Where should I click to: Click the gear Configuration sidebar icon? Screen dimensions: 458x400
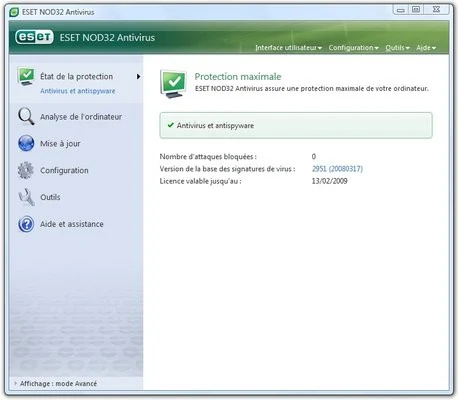tap(26, 170)
